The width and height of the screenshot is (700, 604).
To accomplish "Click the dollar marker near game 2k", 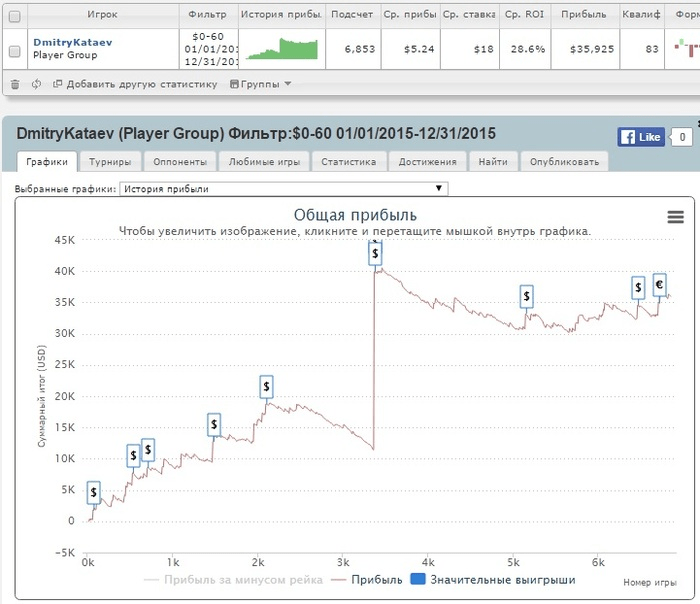I will tap(267, 387).
